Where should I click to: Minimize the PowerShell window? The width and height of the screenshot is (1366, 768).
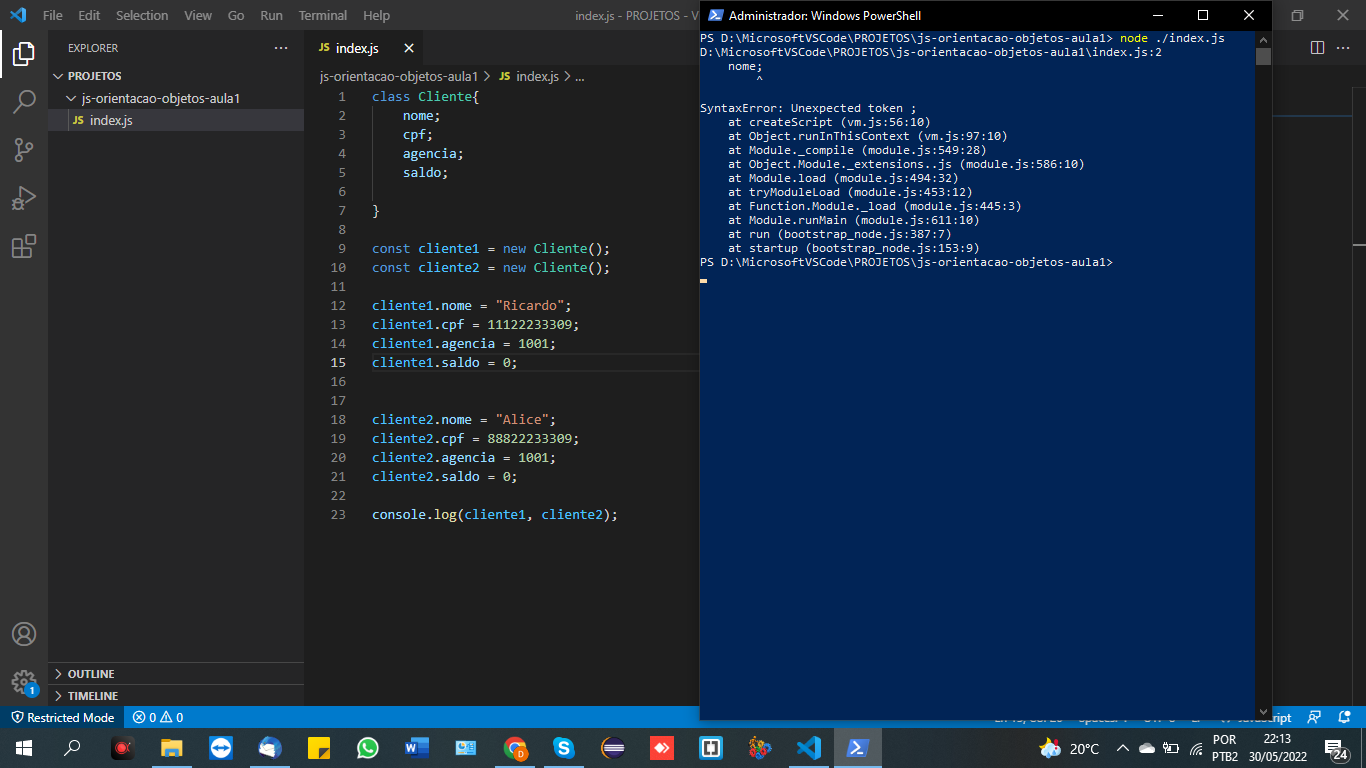coord(1157,15)
